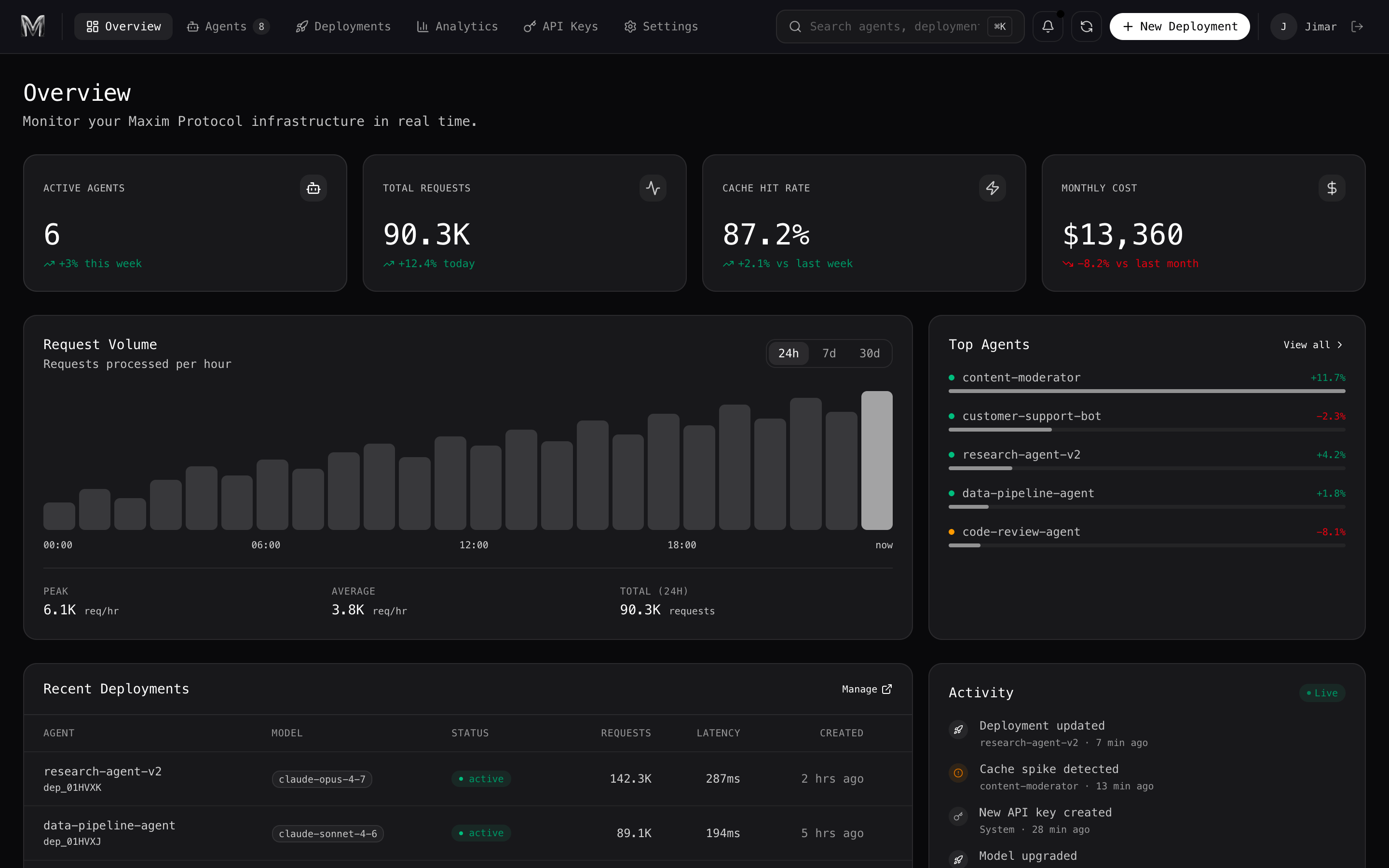This screenshot has height=868, width=1389.
Task: Click the activity pulse icon in Total Requests
Action: tap(653, 188)
